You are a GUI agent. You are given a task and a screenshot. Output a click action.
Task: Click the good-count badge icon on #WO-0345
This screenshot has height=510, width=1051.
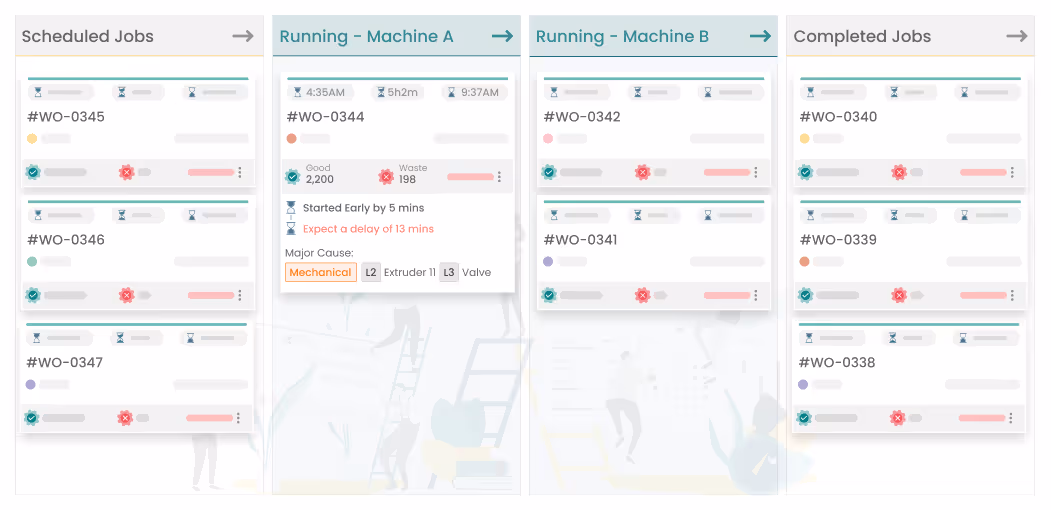point(33,172)
